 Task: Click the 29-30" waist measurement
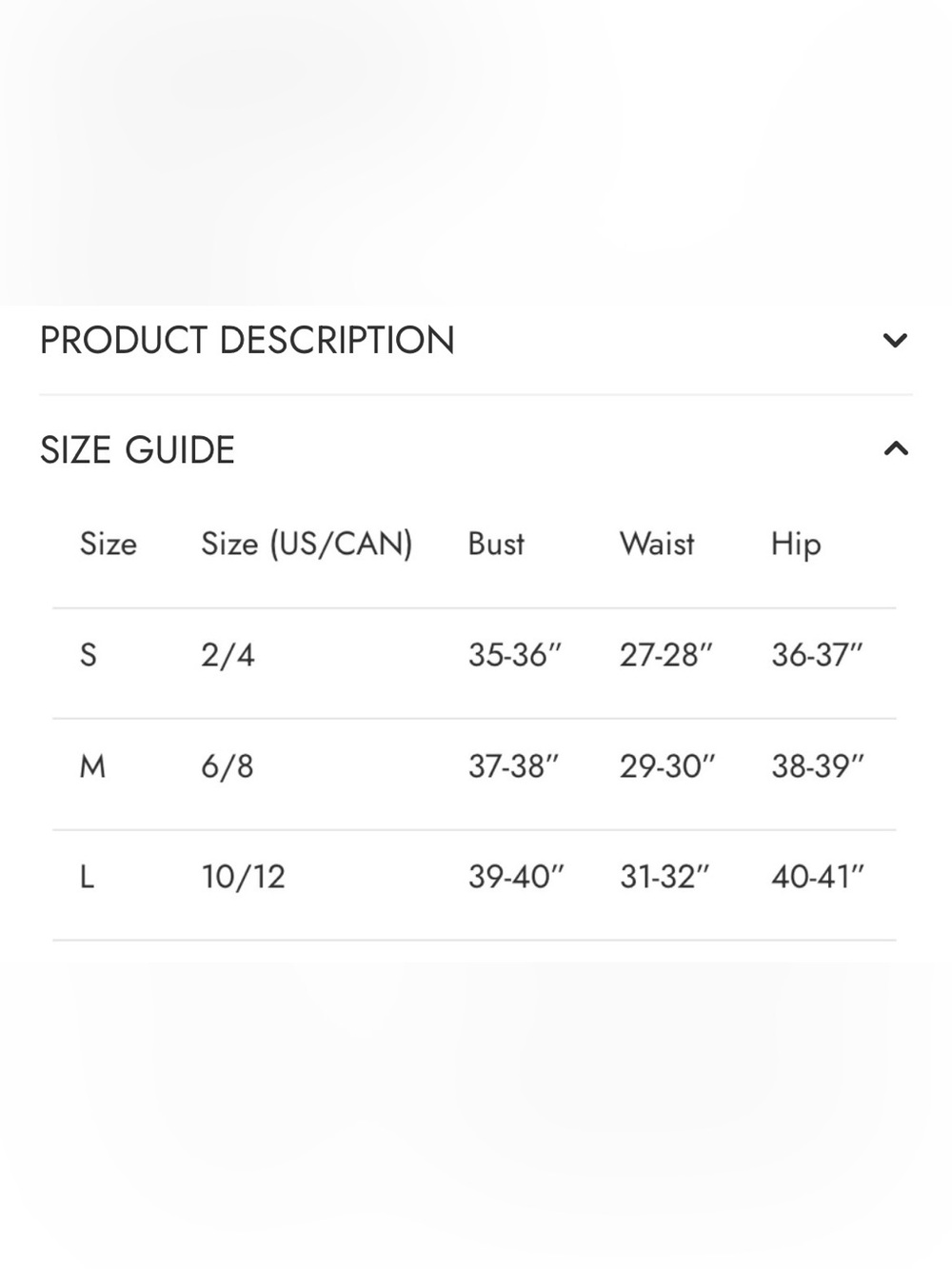pos(666,766)
